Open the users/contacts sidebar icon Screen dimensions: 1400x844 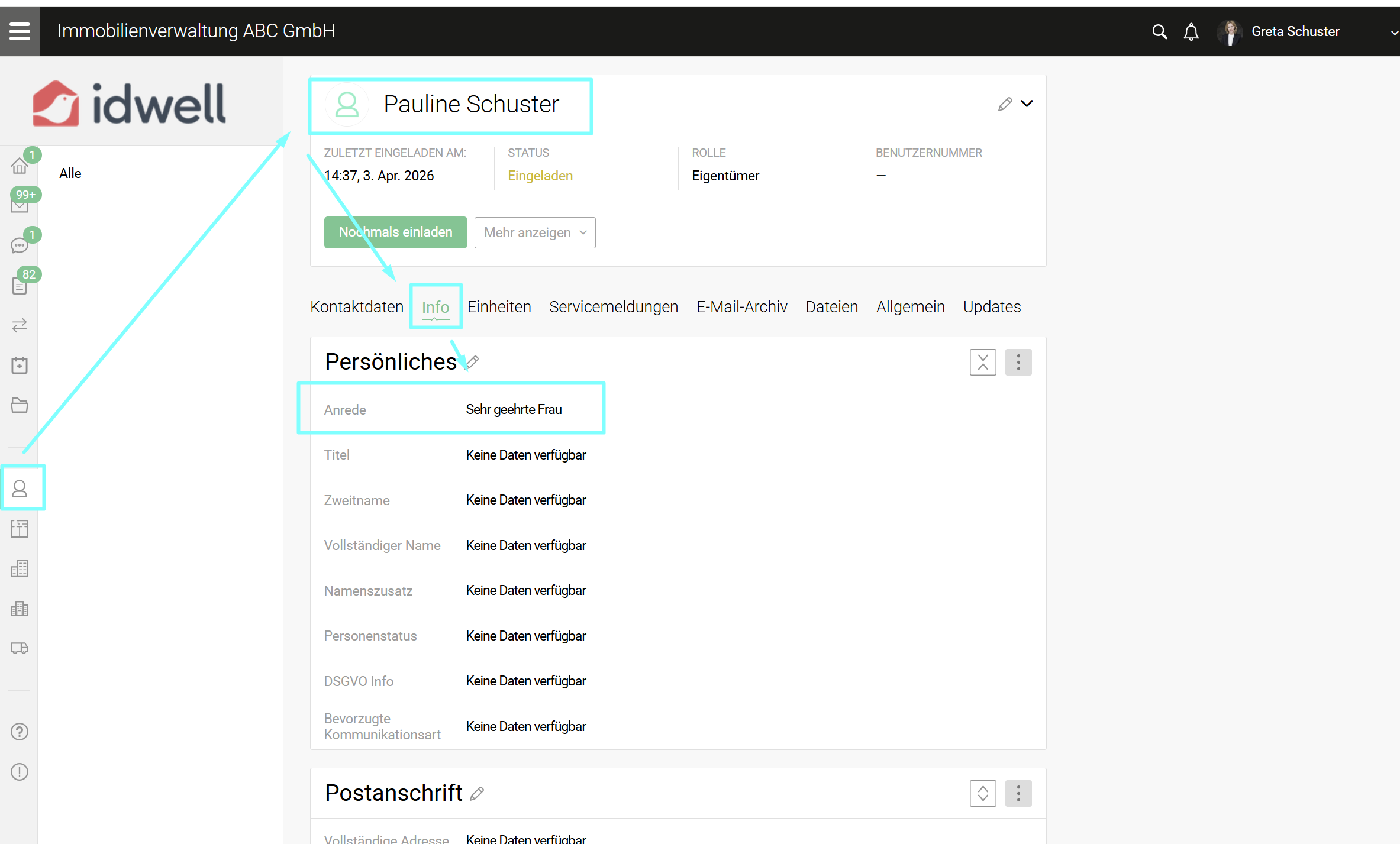point(20,489)
